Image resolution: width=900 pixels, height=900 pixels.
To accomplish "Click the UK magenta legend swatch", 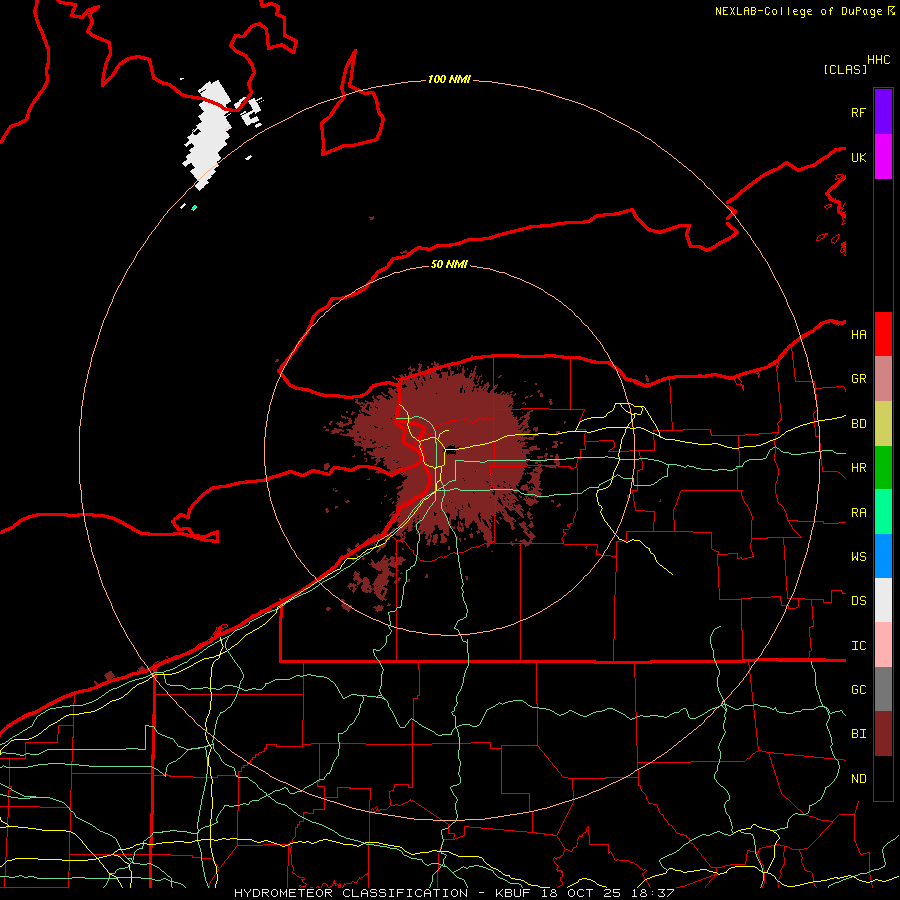I will coord(883,157).
